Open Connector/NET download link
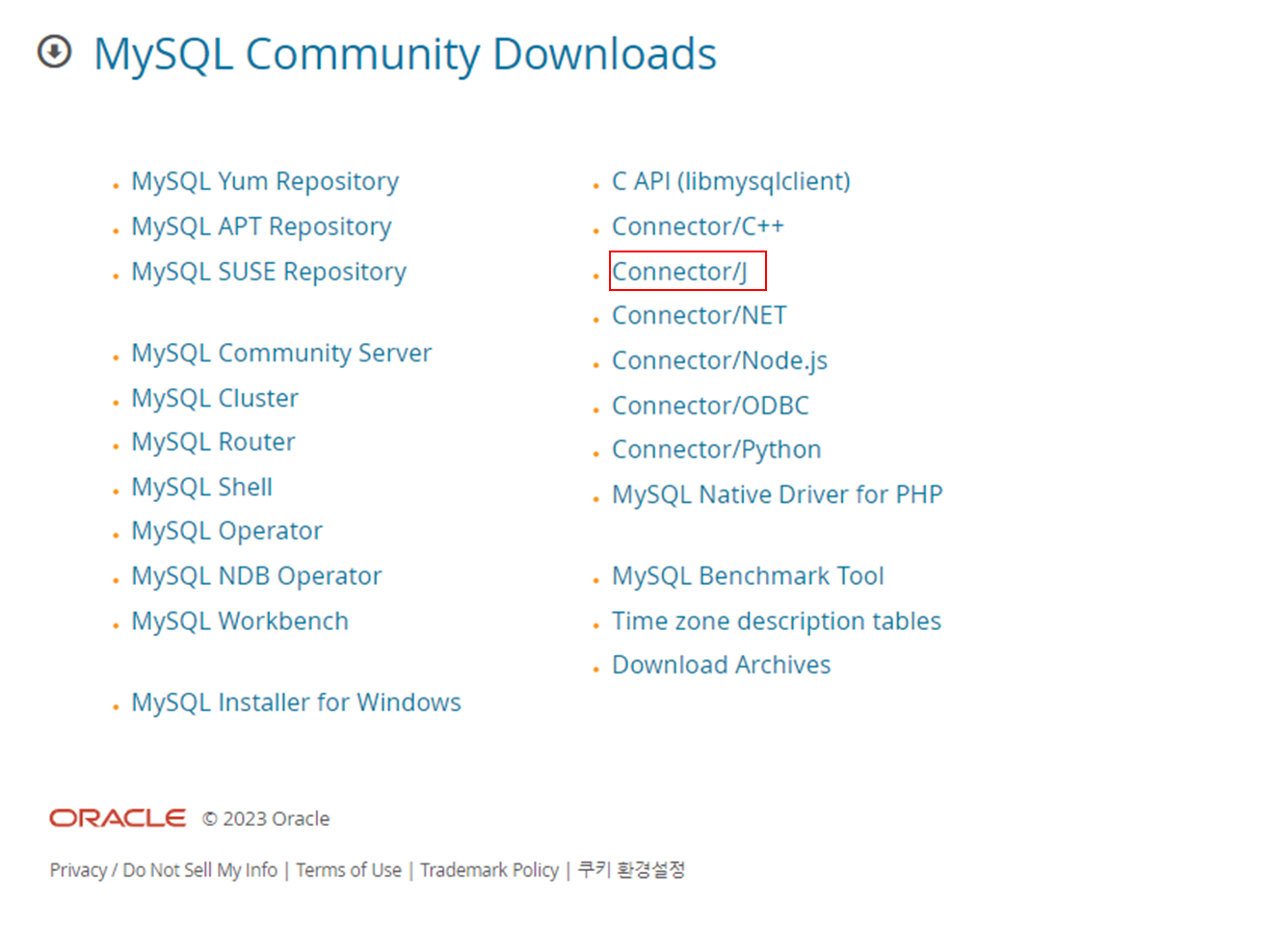This screenshot has height=952, width=1269. pos(699,315)
